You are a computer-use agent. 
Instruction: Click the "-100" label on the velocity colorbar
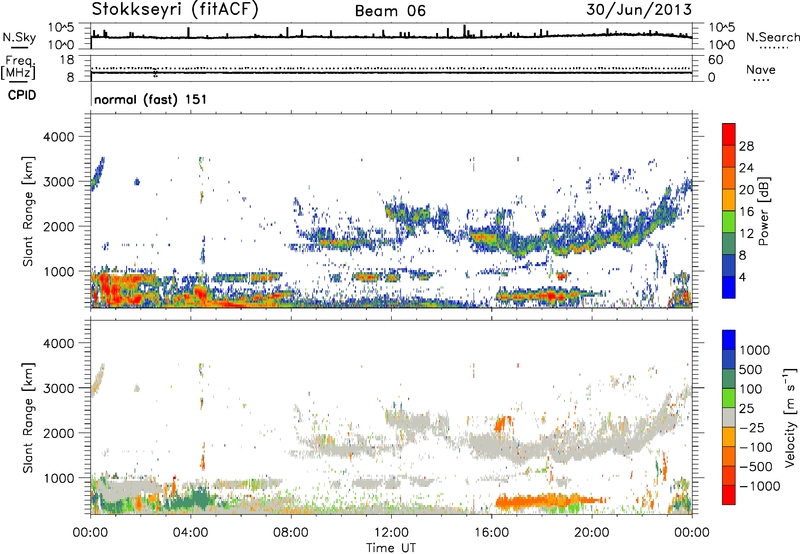pyautogui.click(x=756, y=447)
